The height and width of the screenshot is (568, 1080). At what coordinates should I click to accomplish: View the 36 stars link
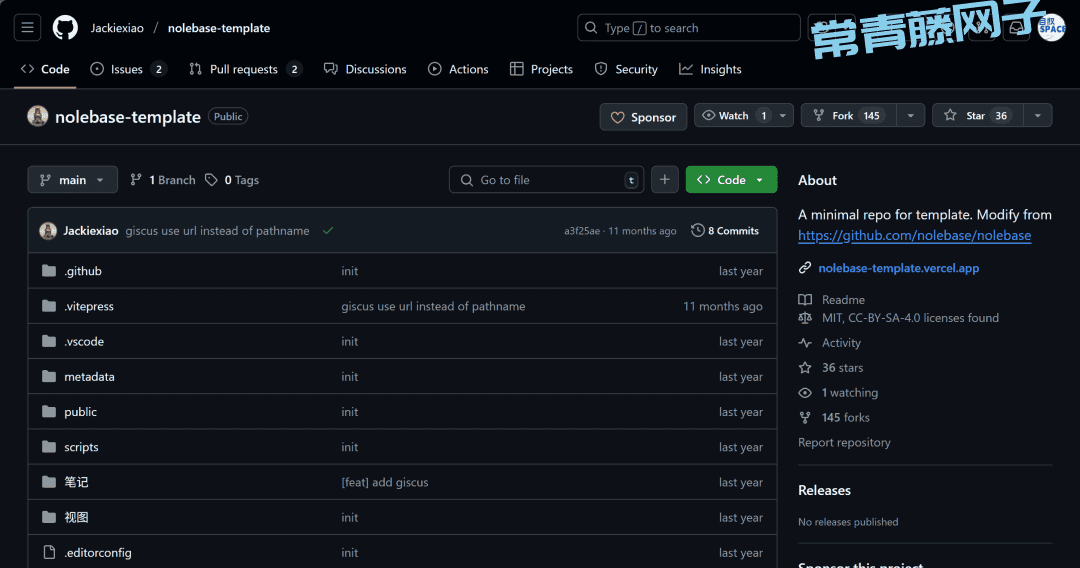(842, 368)
